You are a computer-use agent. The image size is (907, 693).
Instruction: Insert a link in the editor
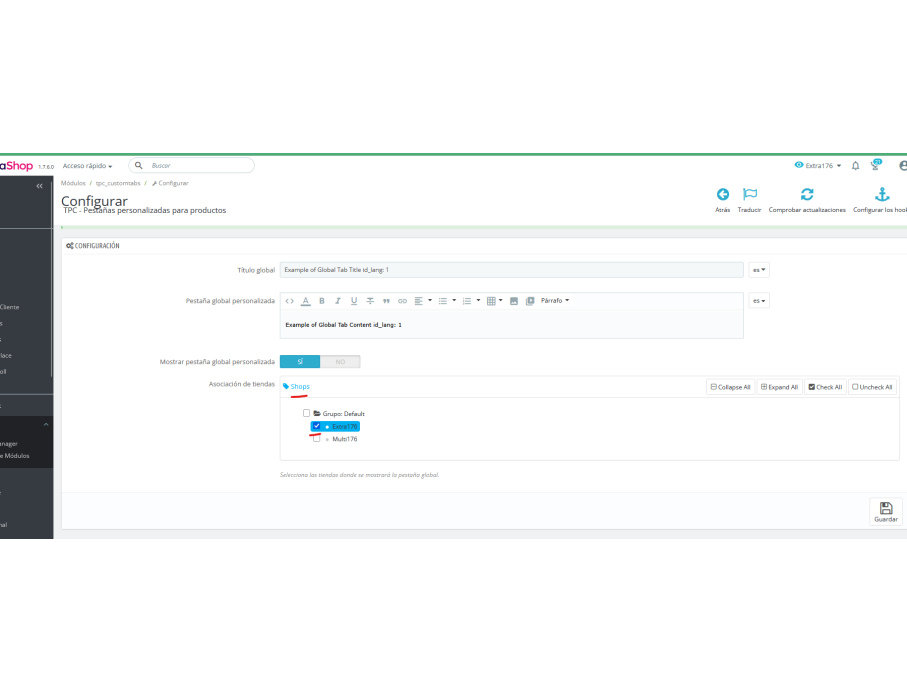(x=402, y=301)
